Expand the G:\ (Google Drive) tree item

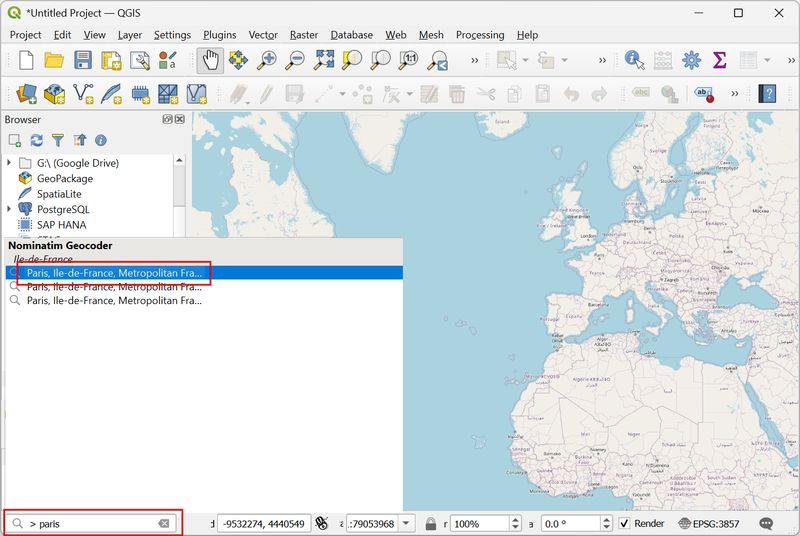10,163
